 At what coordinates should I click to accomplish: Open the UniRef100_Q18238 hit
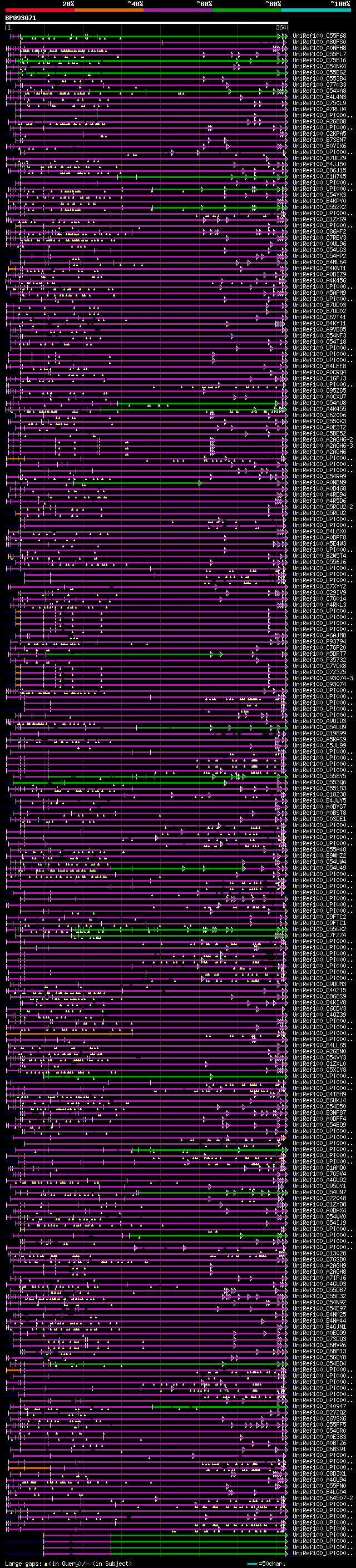[x=319, y=794]
